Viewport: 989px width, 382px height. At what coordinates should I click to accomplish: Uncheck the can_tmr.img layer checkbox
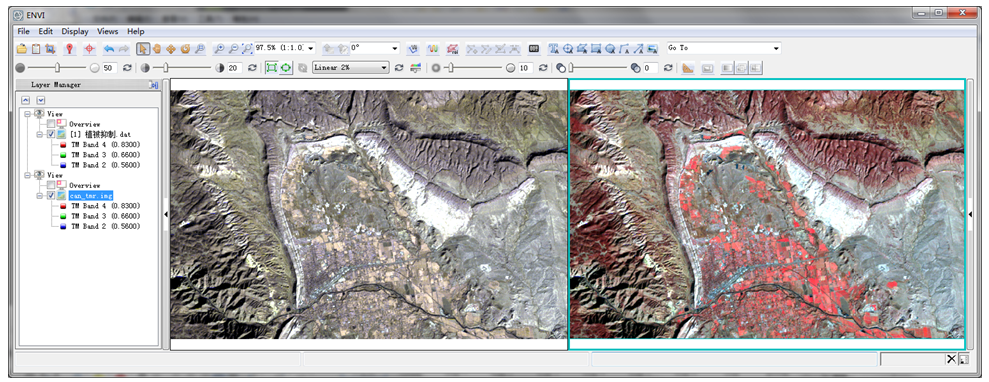(x=51, y=195)
